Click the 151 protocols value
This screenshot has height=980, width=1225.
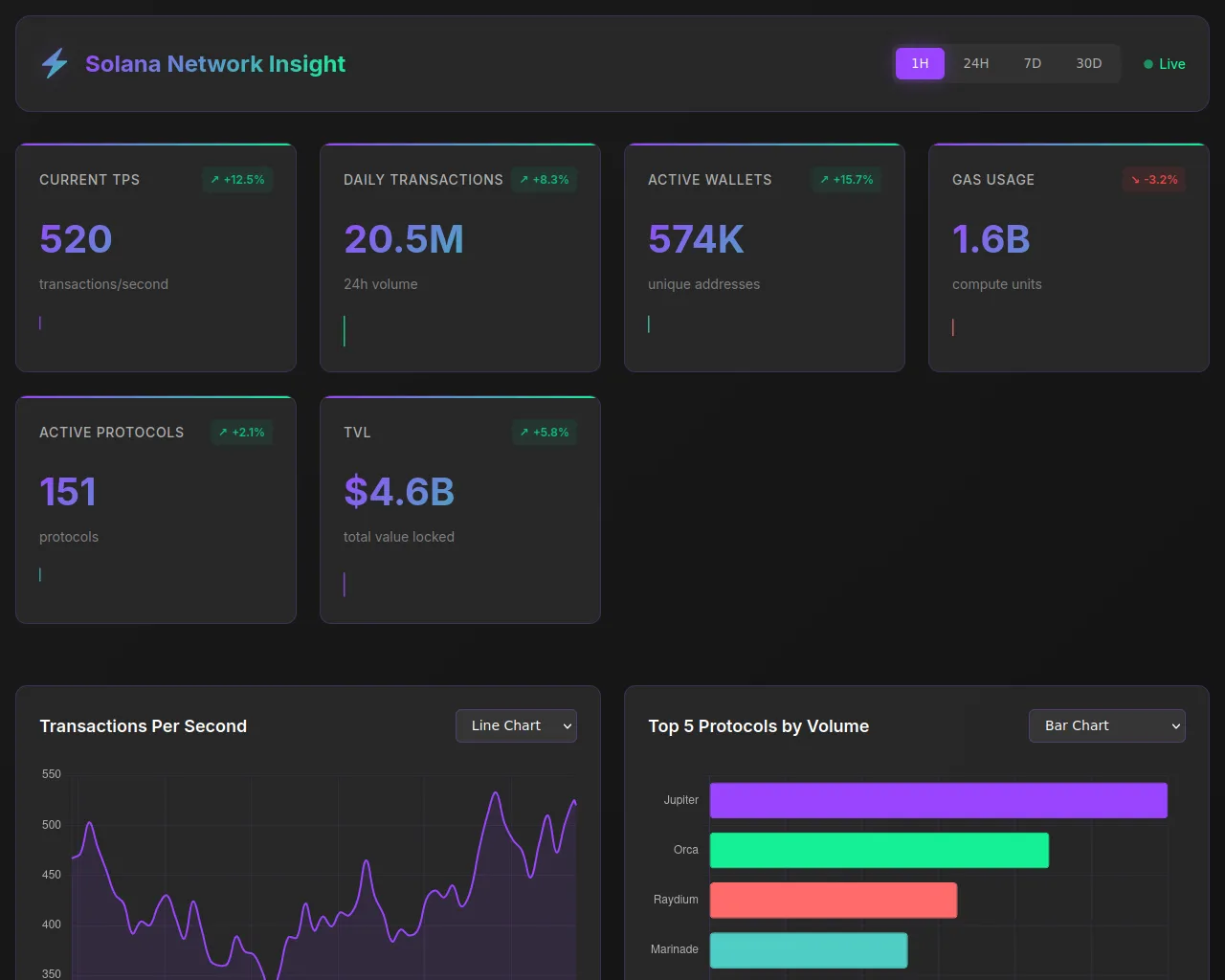tap(68, 491)
